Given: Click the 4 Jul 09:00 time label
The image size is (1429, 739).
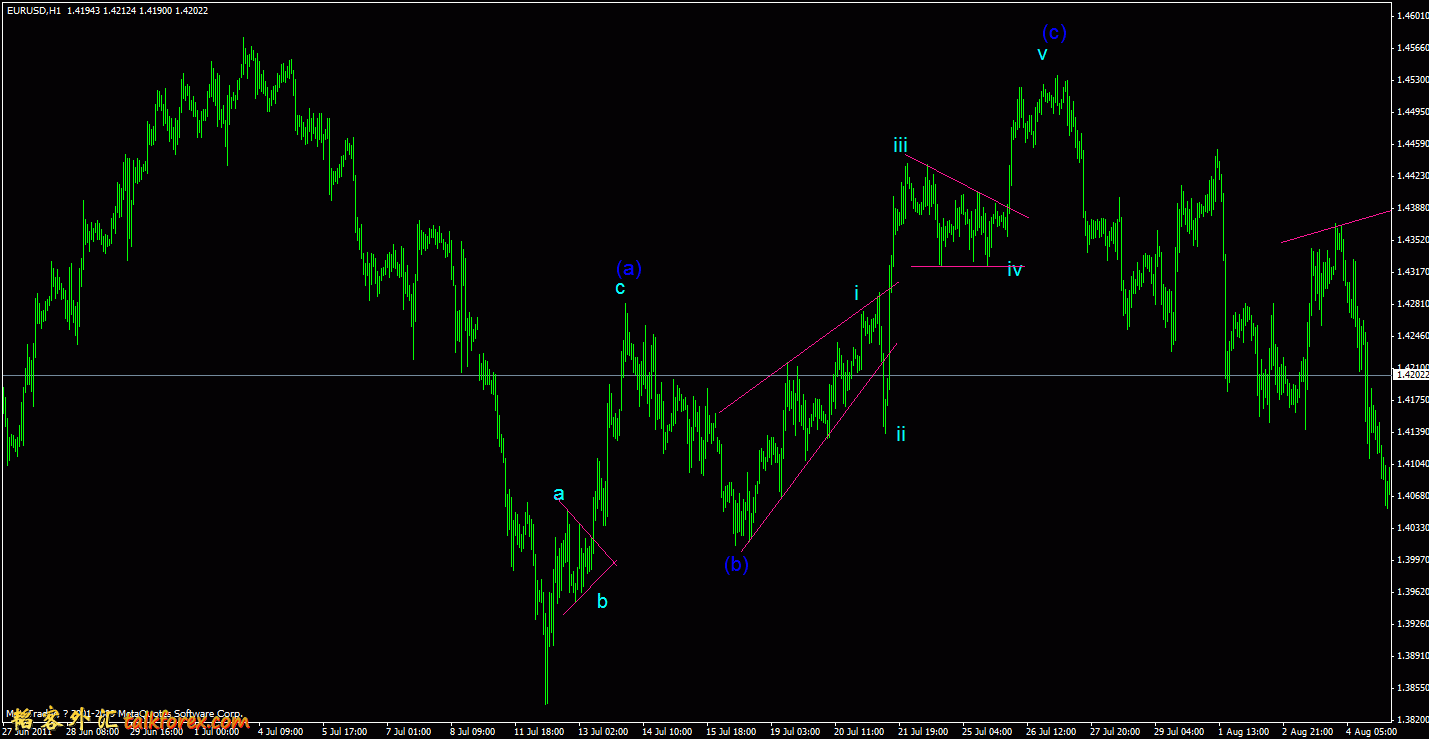Looking at the screenshot, I should [x=283, y=731].
